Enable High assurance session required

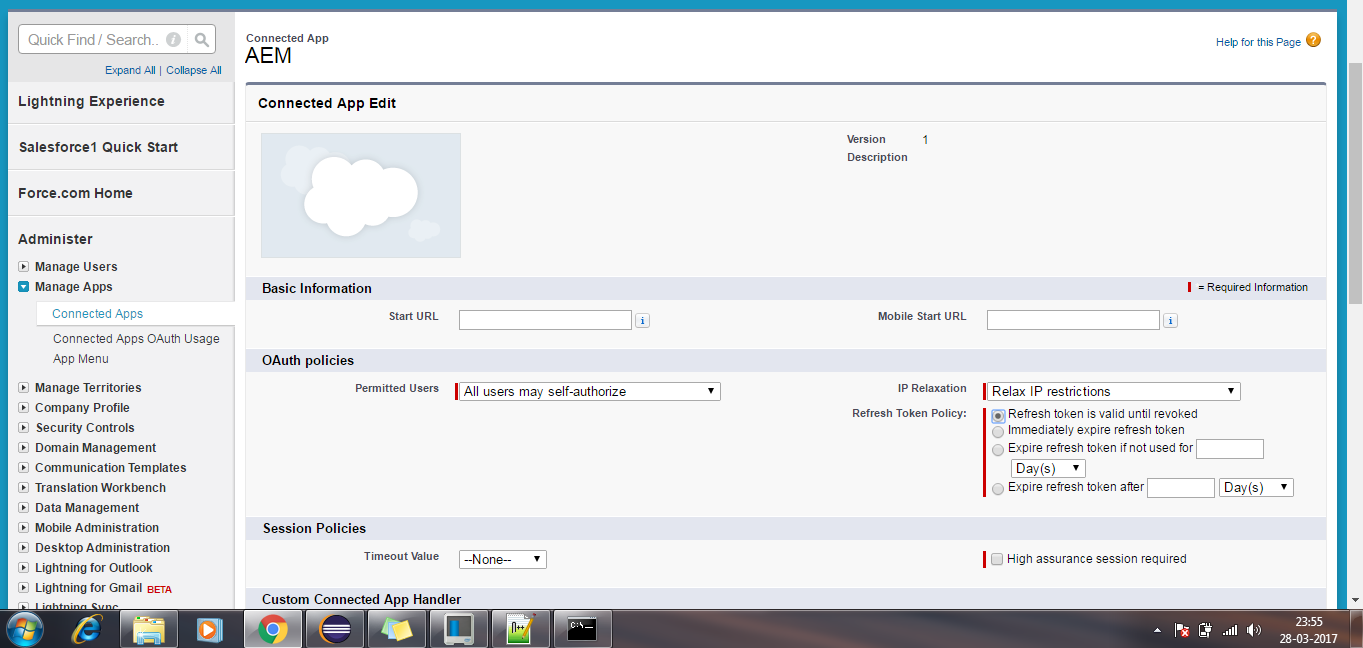click(997, 559)
